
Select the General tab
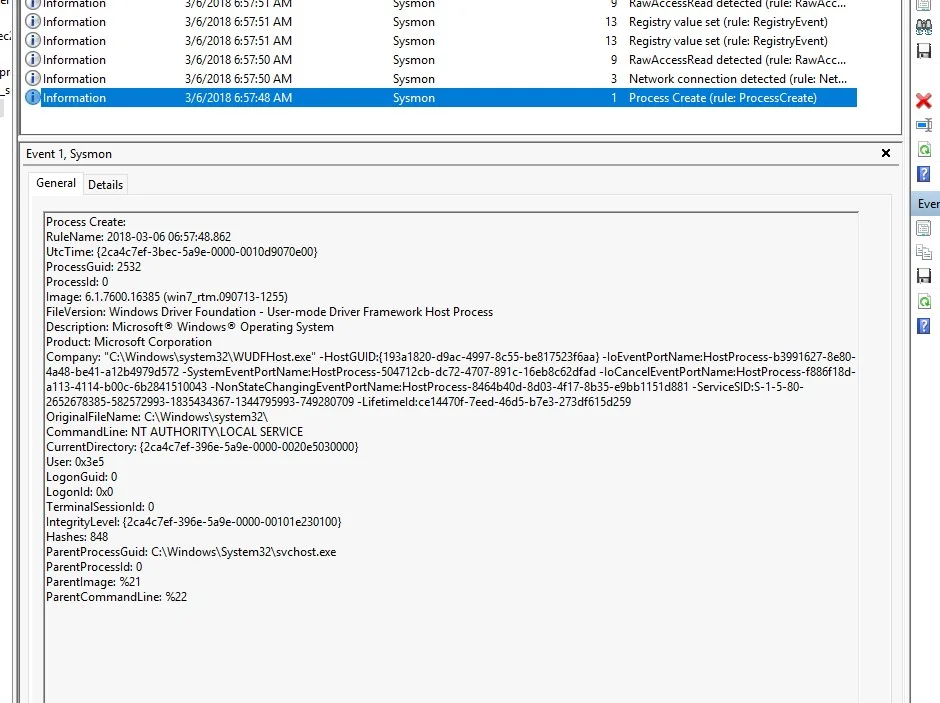click(56, 183)
